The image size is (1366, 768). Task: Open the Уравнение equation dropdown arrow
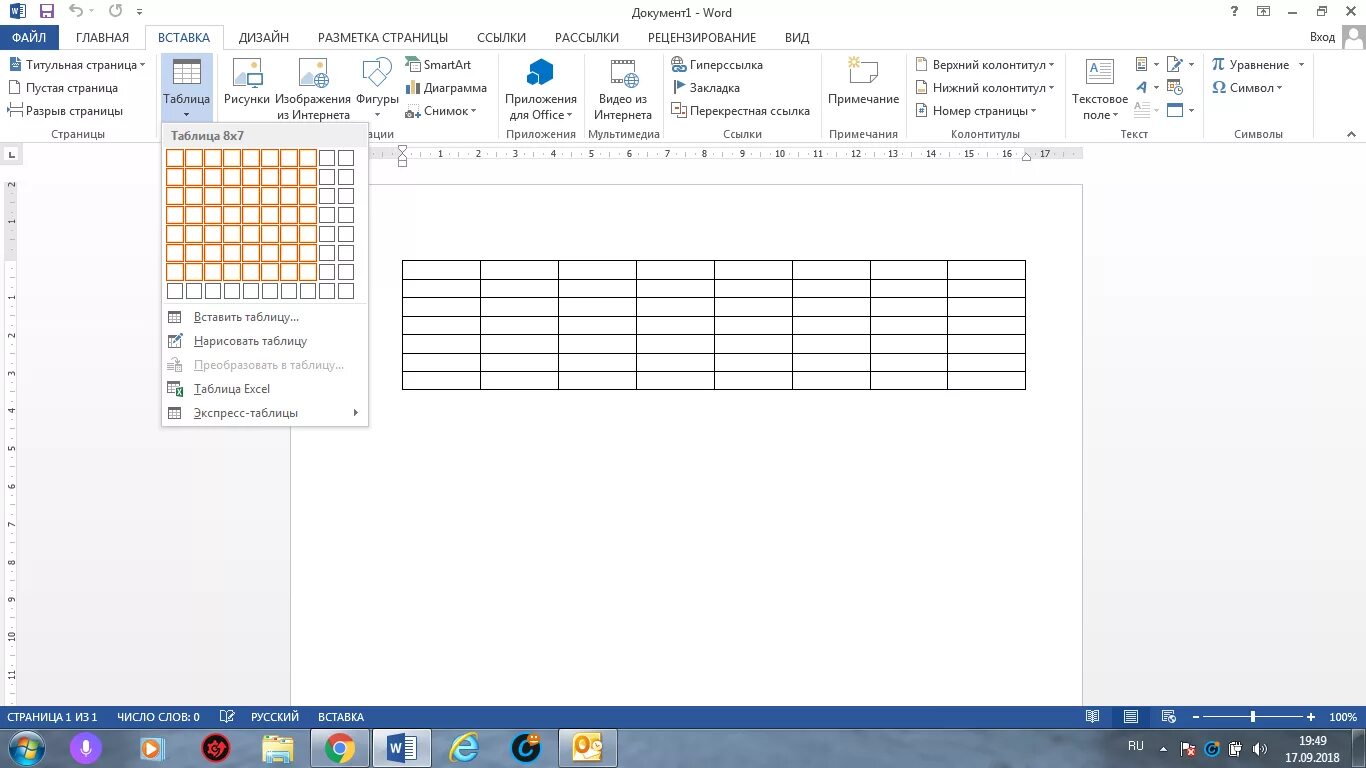pos(1301,65)
